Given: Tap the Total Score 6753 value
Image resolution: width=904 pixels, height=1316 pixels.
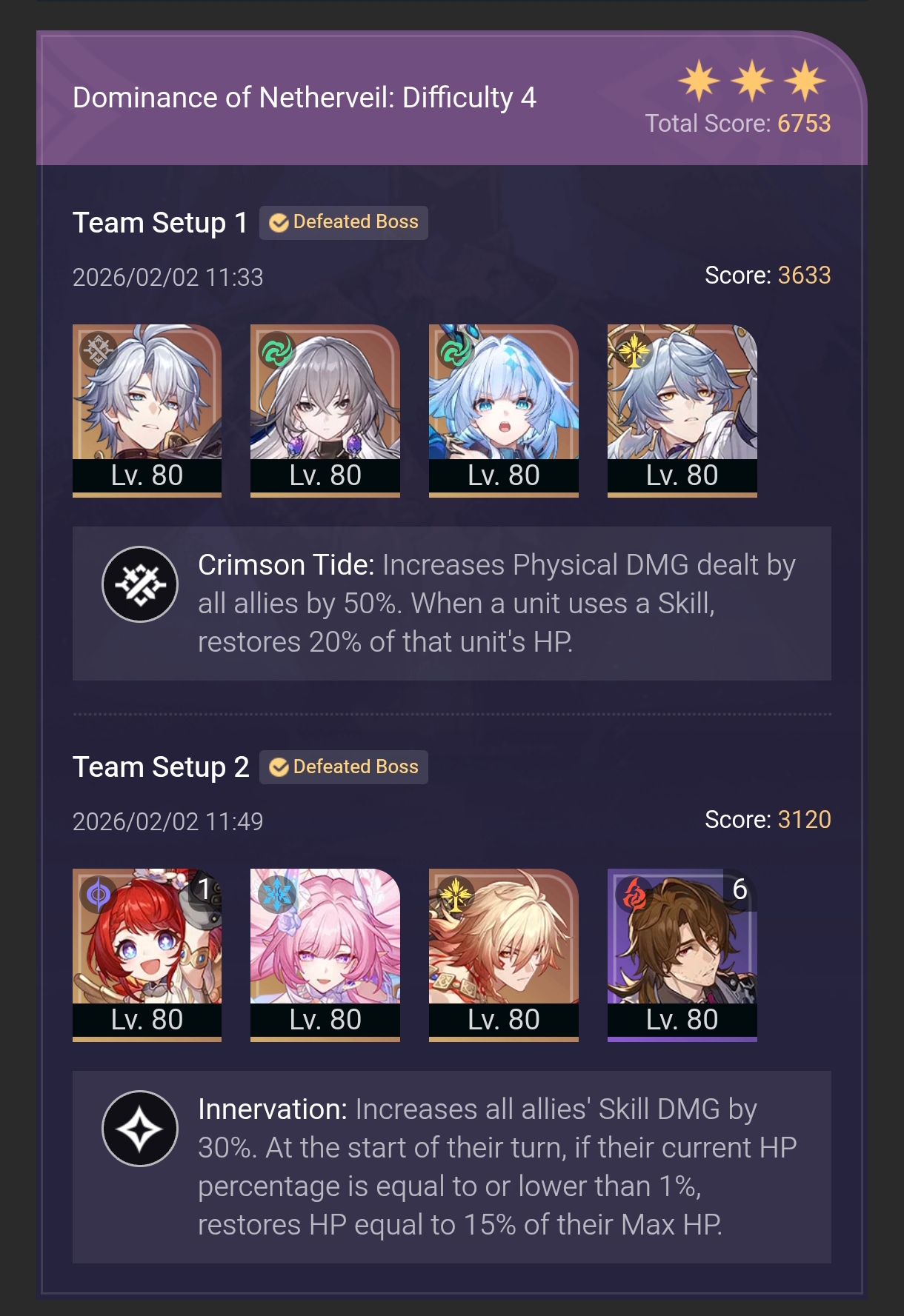Looking at the screenshot, I should [804, 123].
